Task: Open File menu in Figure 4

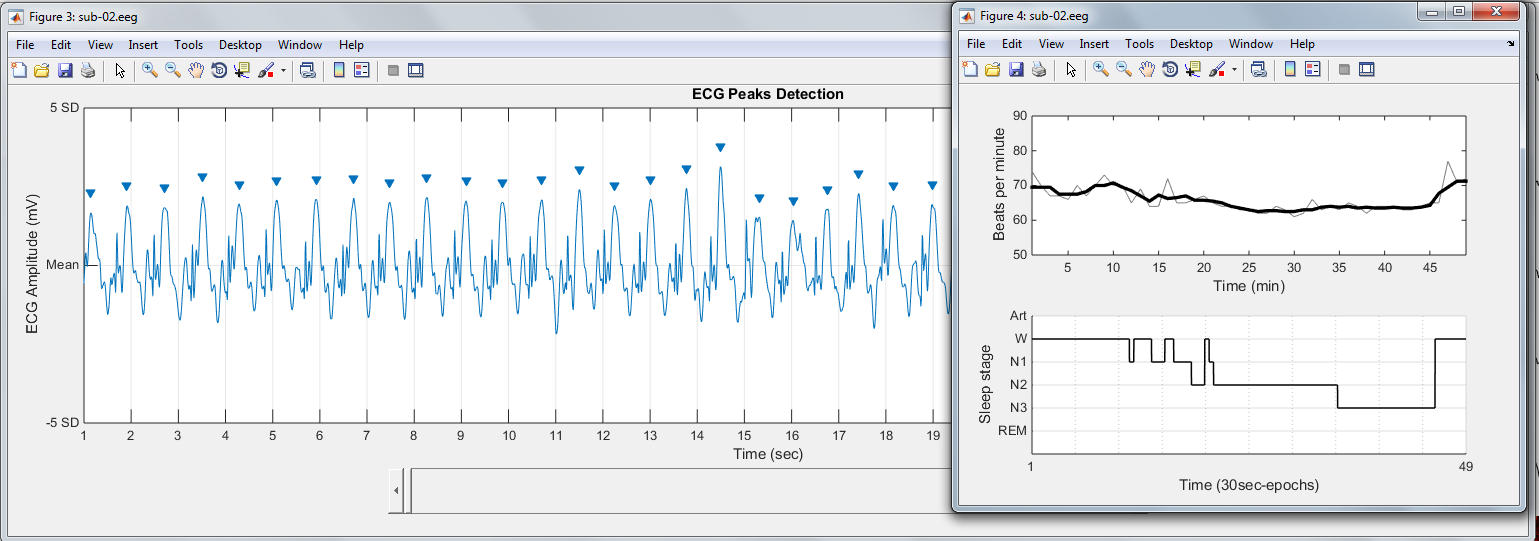Action: click(x=976, y=44)
